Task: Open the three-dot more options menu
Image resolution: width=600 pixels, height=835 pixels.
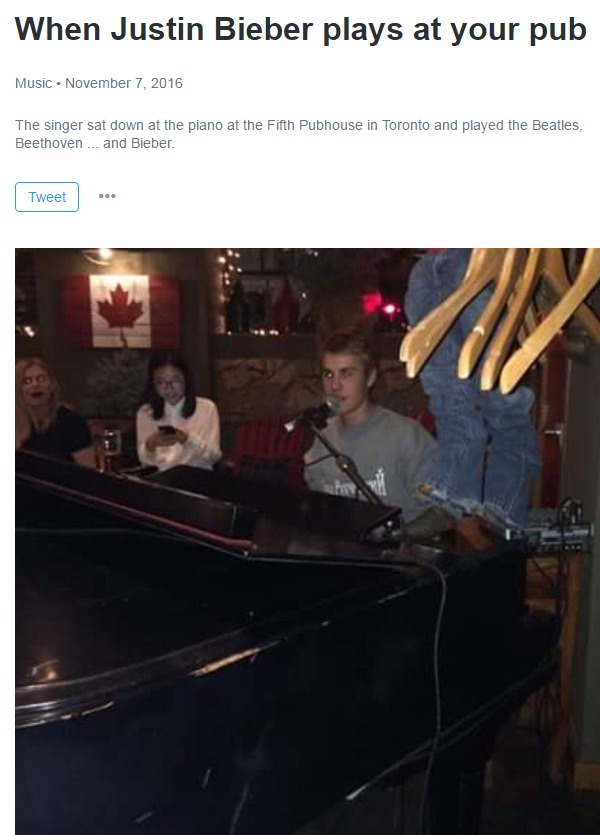Action: click(x=107, y=196)
